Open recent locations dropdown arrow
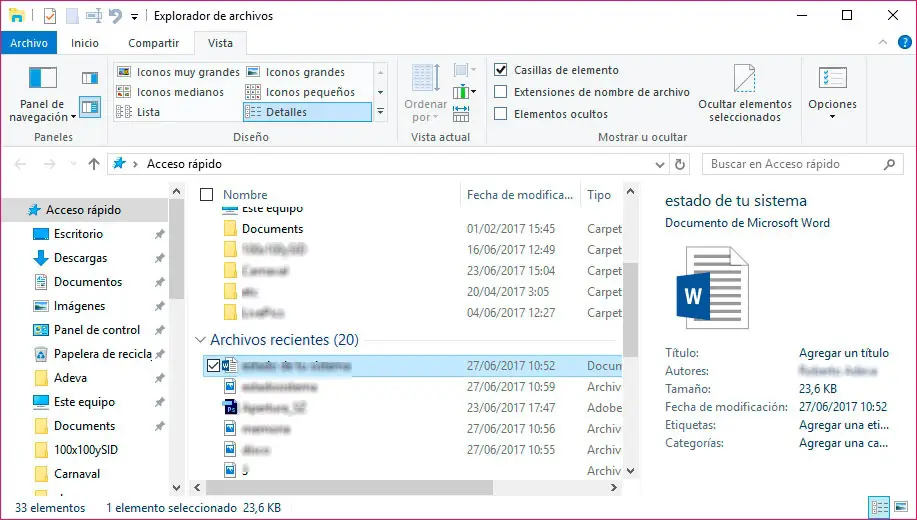 pyautogui.click(x=73, y=164)
